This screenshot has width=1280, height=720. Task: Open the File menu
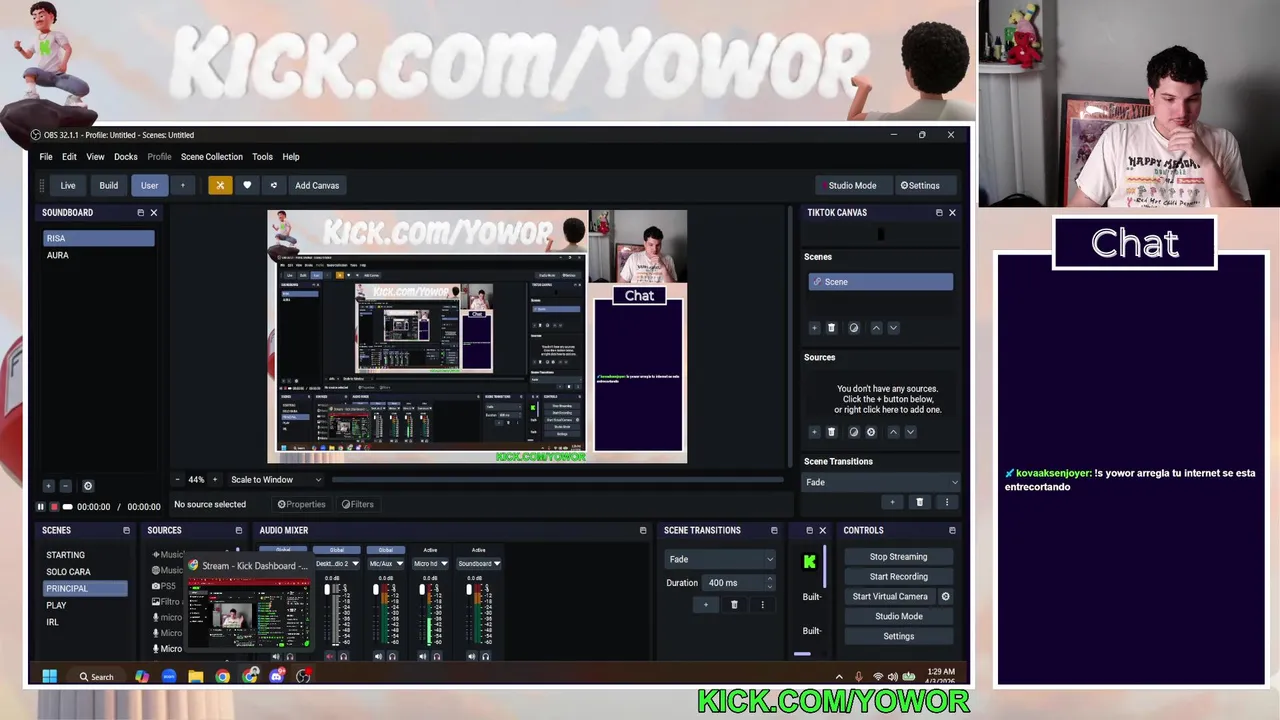pyautogui.click(x=46, y=157)
